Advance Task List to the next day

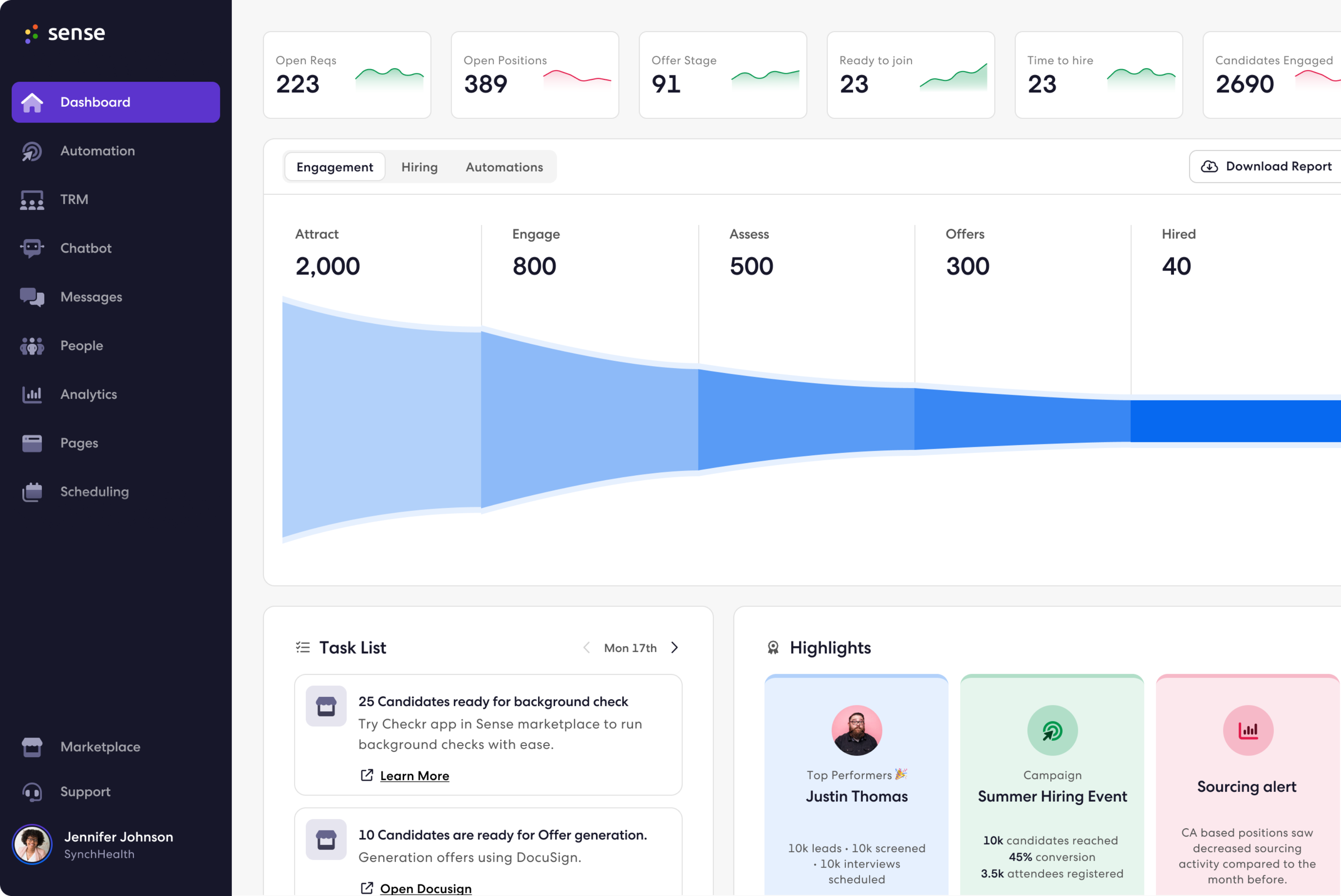(x=675, y=648)
